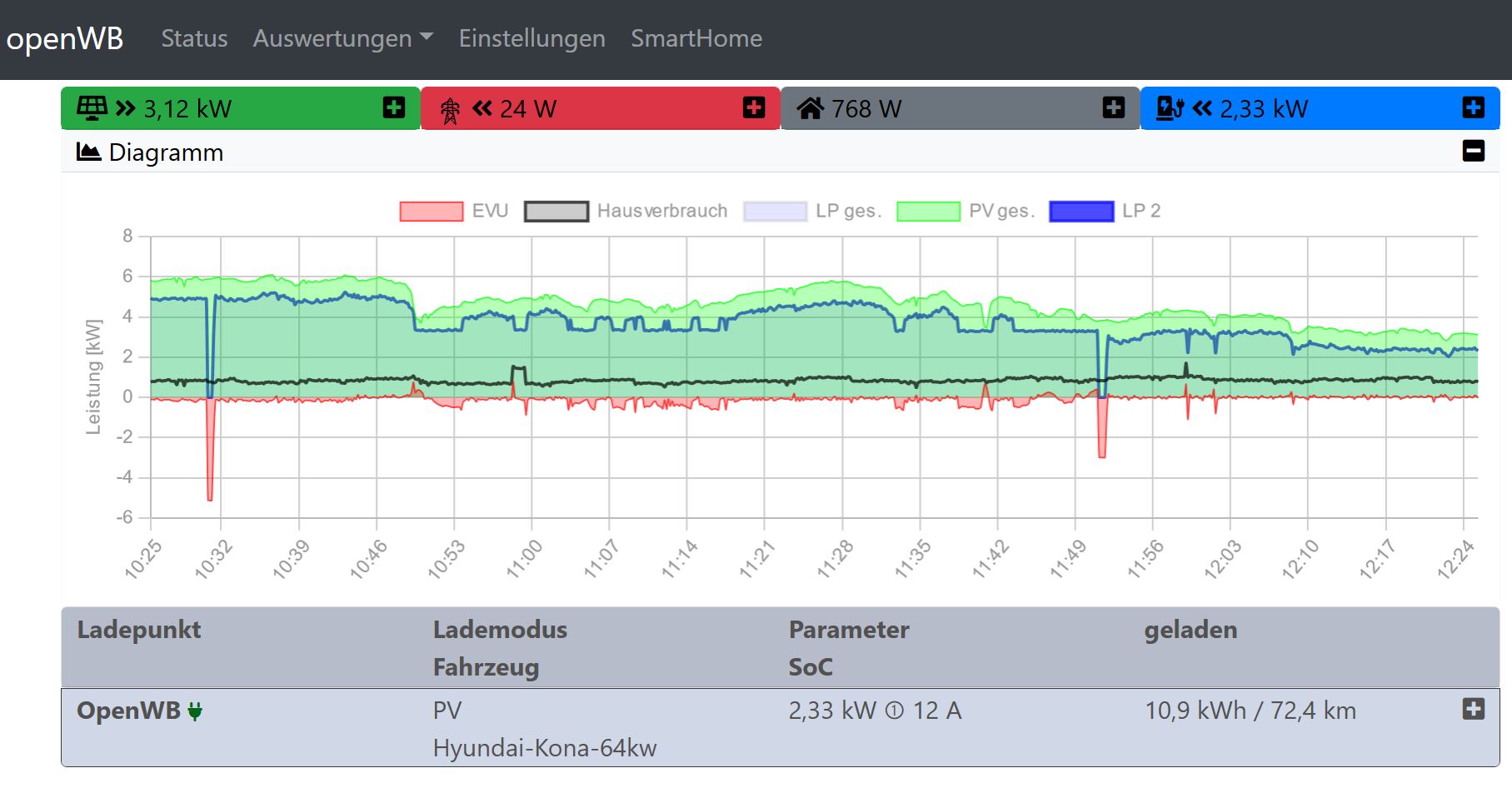
Task: Click the charging station icon in blue tile
Action: [x=1170, y=108]
